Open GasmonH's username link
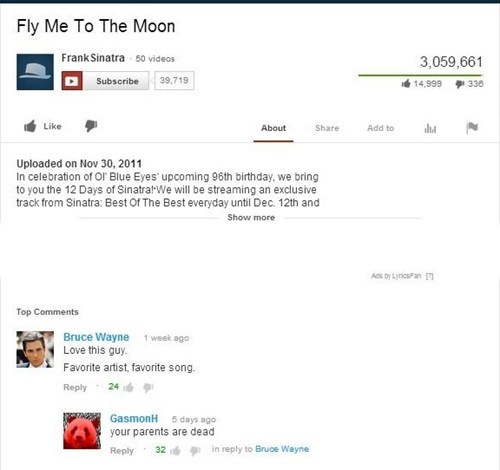This screenshot has height=470, width=500. click(x=134, y=418)
